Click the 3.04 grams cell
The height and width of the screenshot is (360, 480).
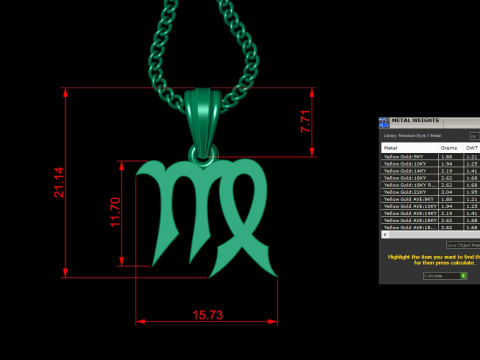click(x=451, y=192)
